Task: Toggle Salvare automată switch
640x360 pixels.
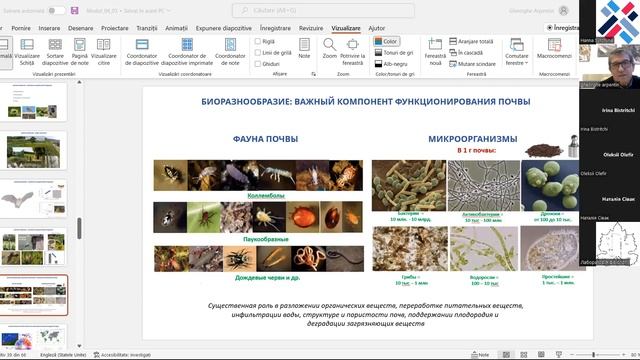Action: pos(56,11)
